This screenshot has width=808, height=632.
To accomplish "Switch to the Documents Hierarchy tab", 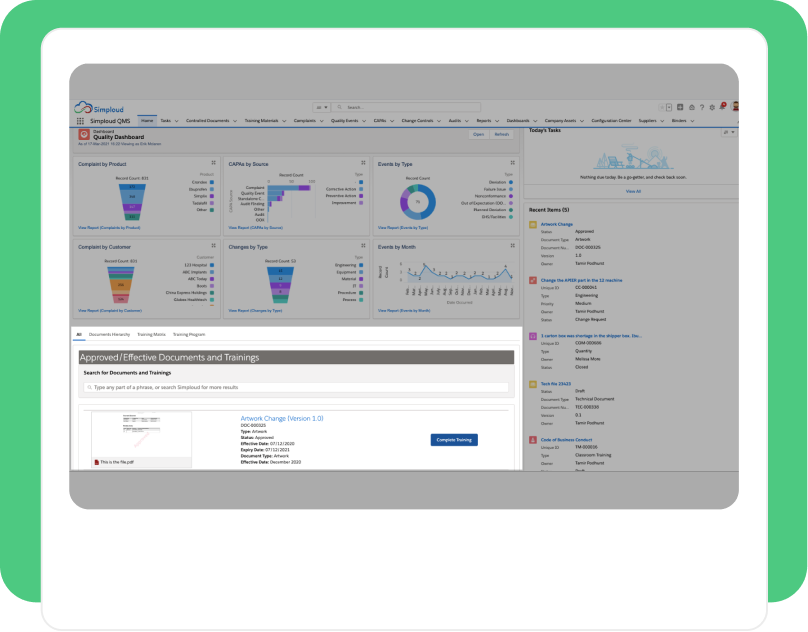I will pos(109,335).
